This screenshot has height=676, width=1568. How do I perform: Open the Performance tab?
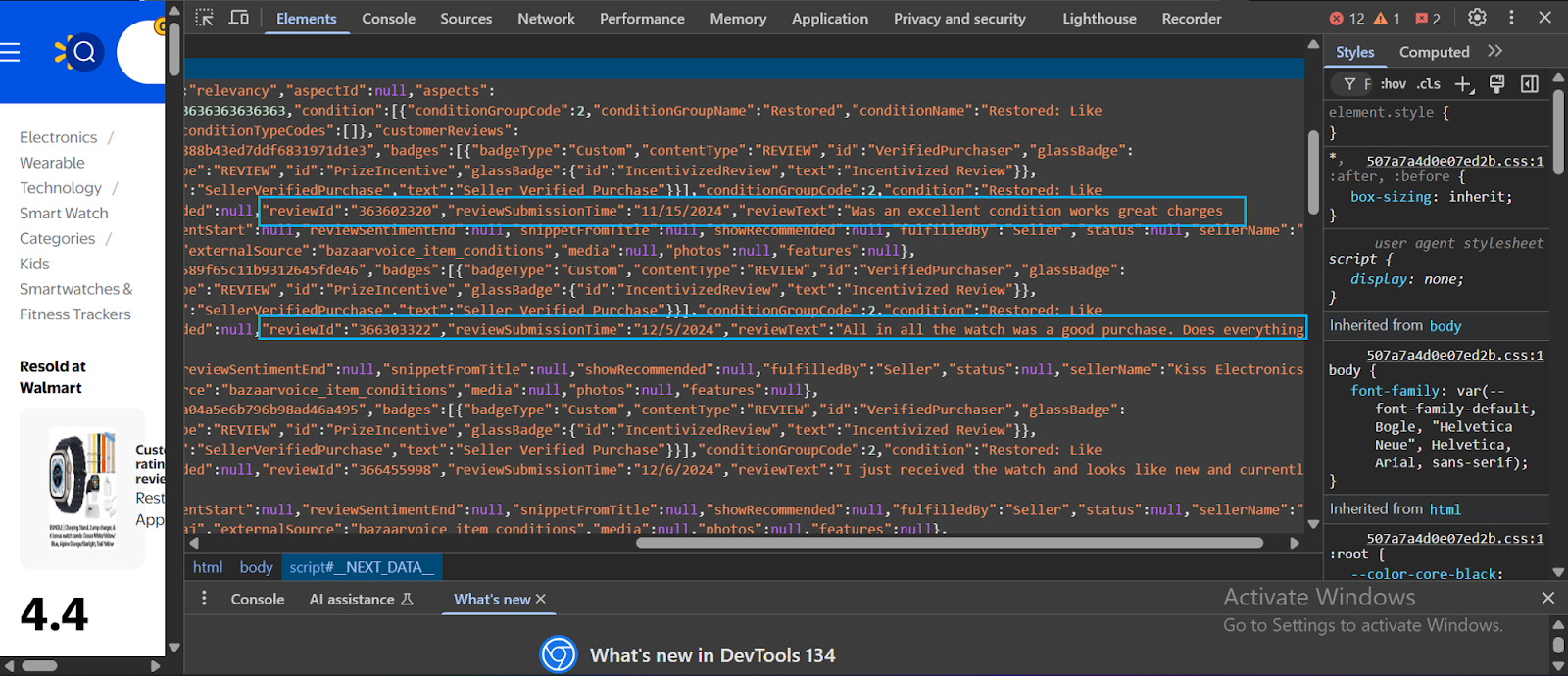642,18
